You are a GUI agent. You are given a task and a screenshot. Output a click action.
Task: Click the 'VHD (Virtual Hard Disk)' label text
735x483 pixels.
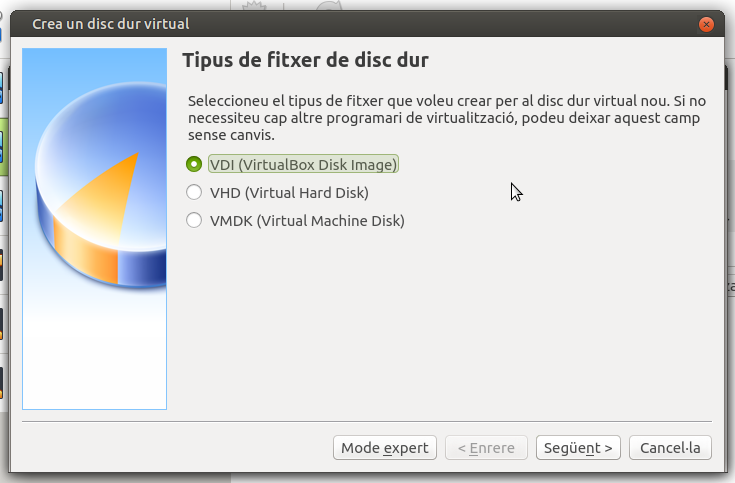point(289,192)
